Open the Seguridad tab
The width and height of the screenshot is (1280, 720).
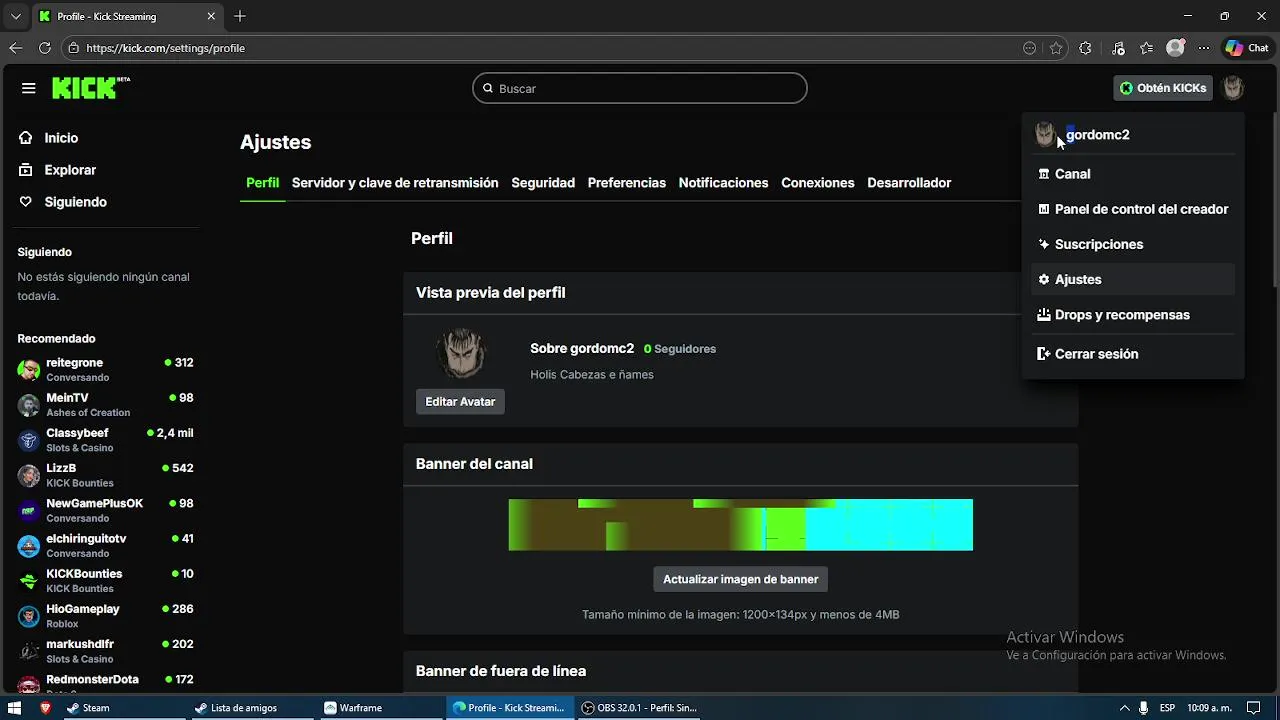point(543,183)
